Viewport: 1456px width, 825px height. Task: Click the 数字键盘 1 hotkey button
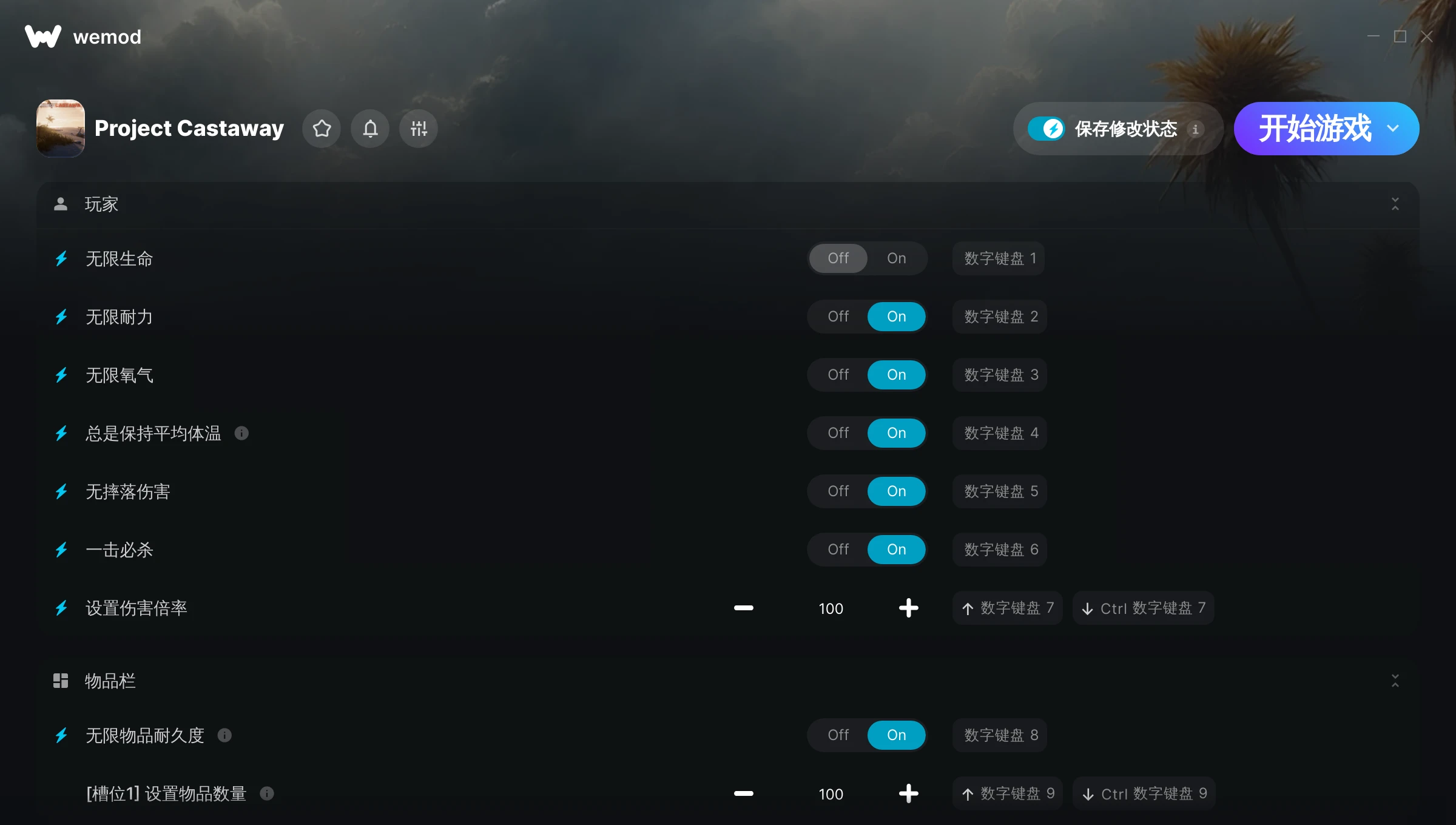999,258
